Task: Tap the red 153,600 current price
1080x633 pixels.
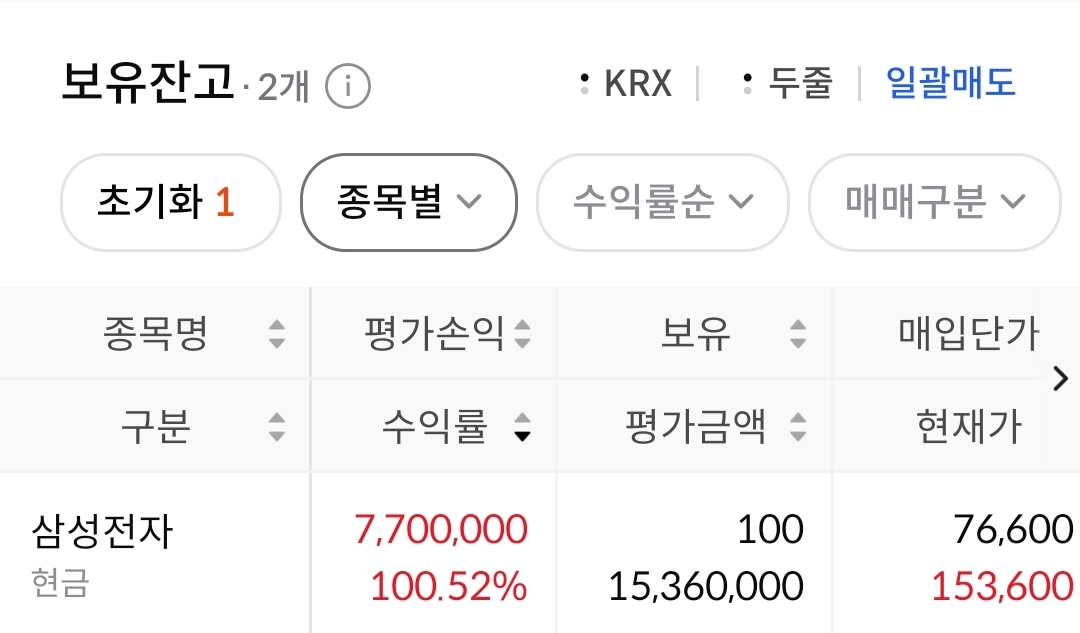Action: click(1002, 586)
